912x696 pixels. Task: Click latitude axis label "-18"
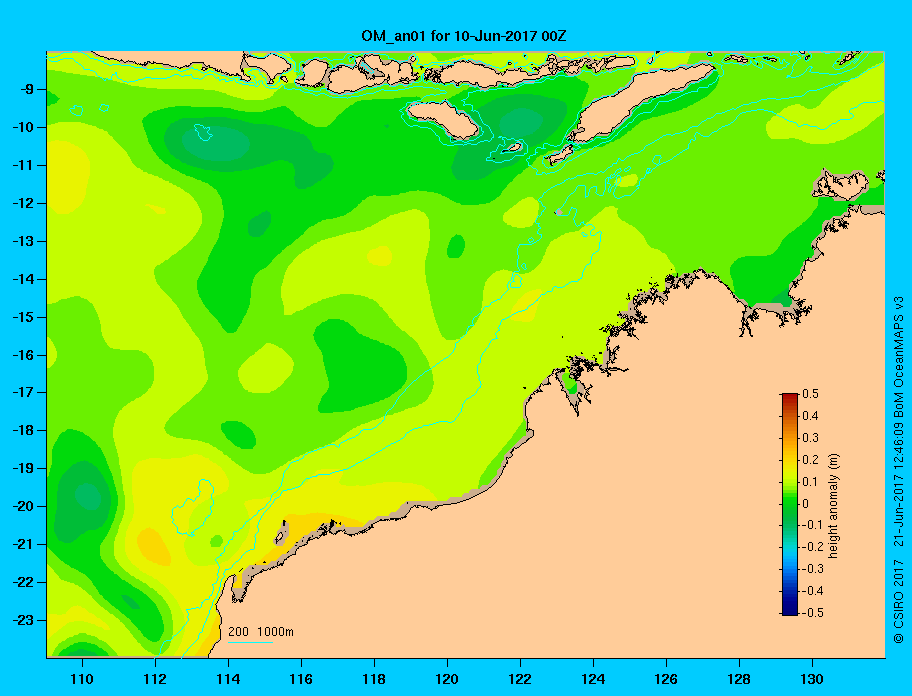(x=23, y=430)
